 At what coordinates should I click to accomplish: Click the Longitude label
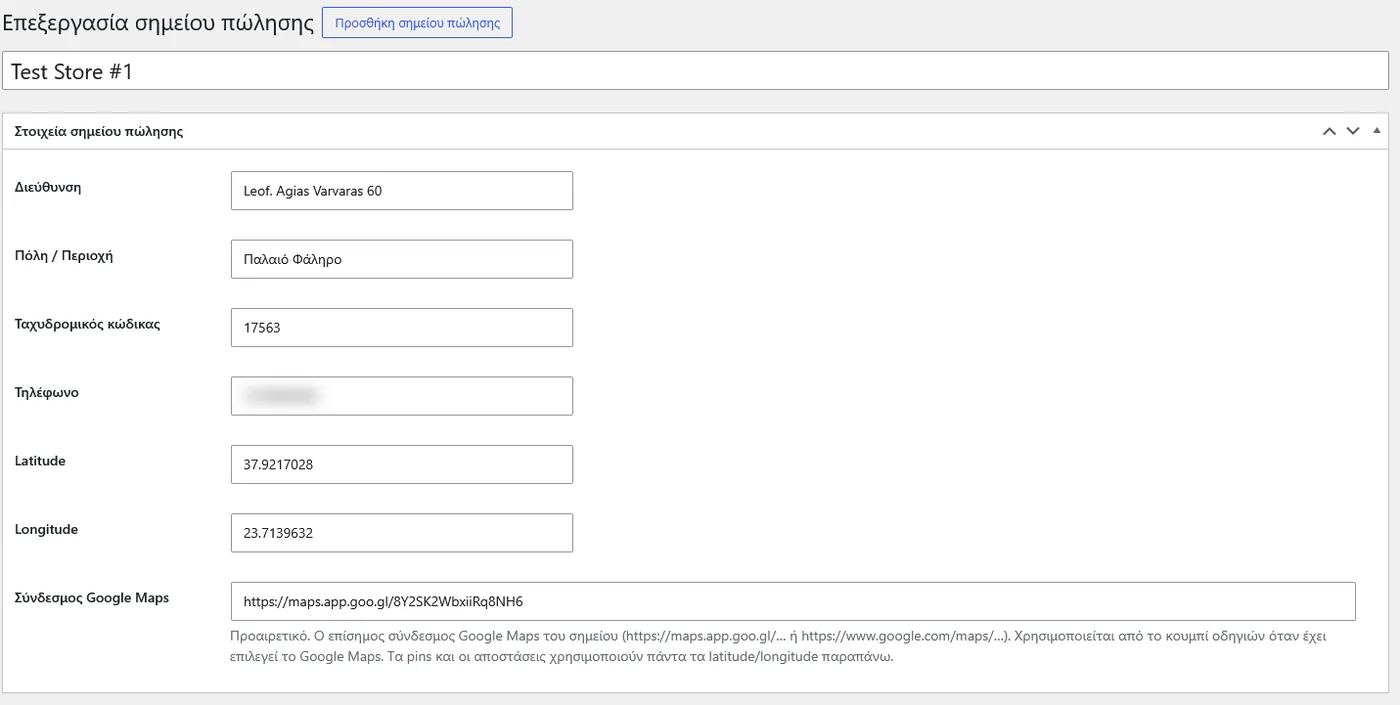coord(46,529)
